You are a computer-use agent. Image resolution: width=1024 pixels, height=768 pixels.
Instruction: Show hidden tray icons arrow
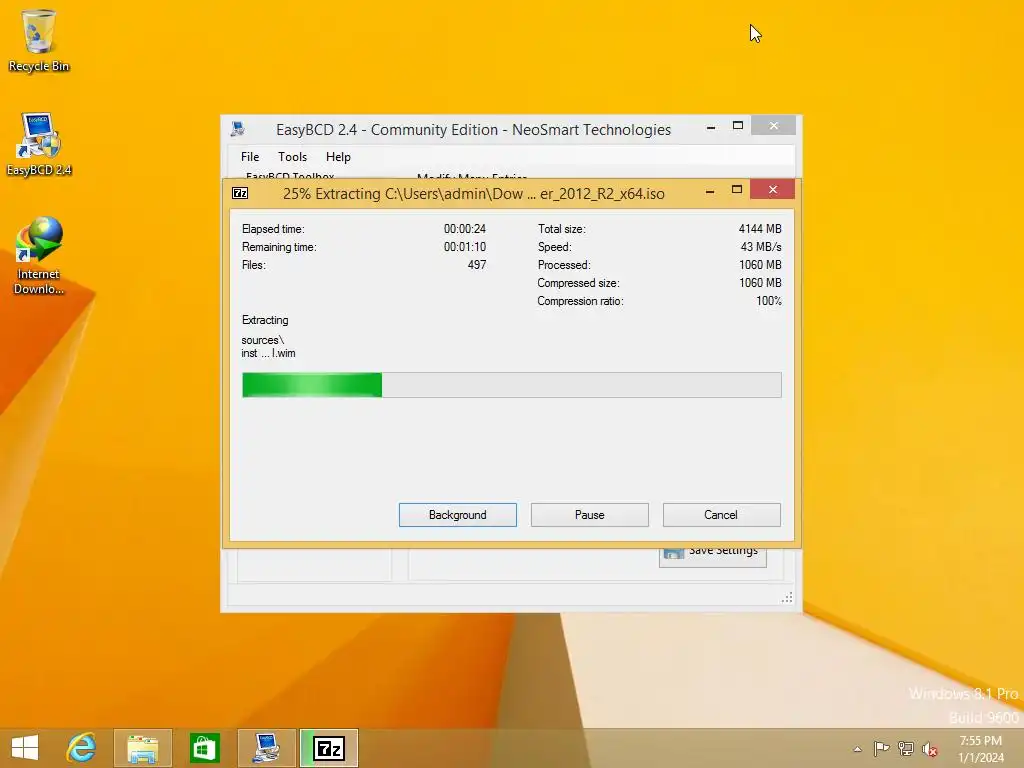pyautogui.click(x=857, y=749)
